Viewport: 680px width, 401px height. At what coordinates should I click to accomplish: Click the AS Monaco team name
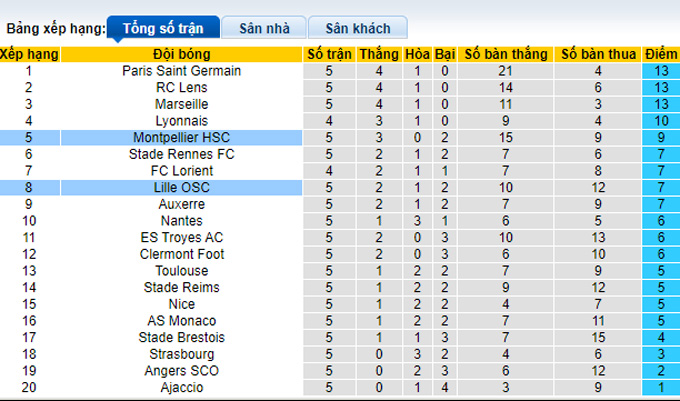click(x=182, y=320)
